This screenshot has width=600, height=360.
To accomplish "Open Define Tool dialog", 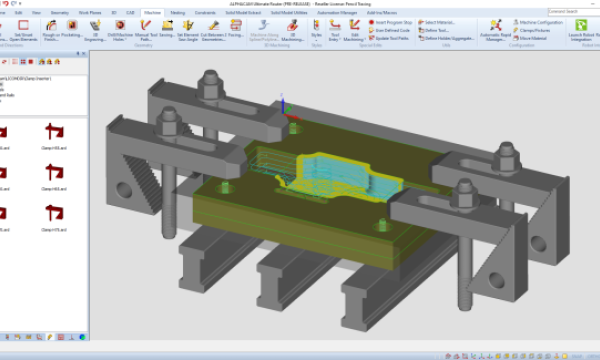I will pos(434,30).
